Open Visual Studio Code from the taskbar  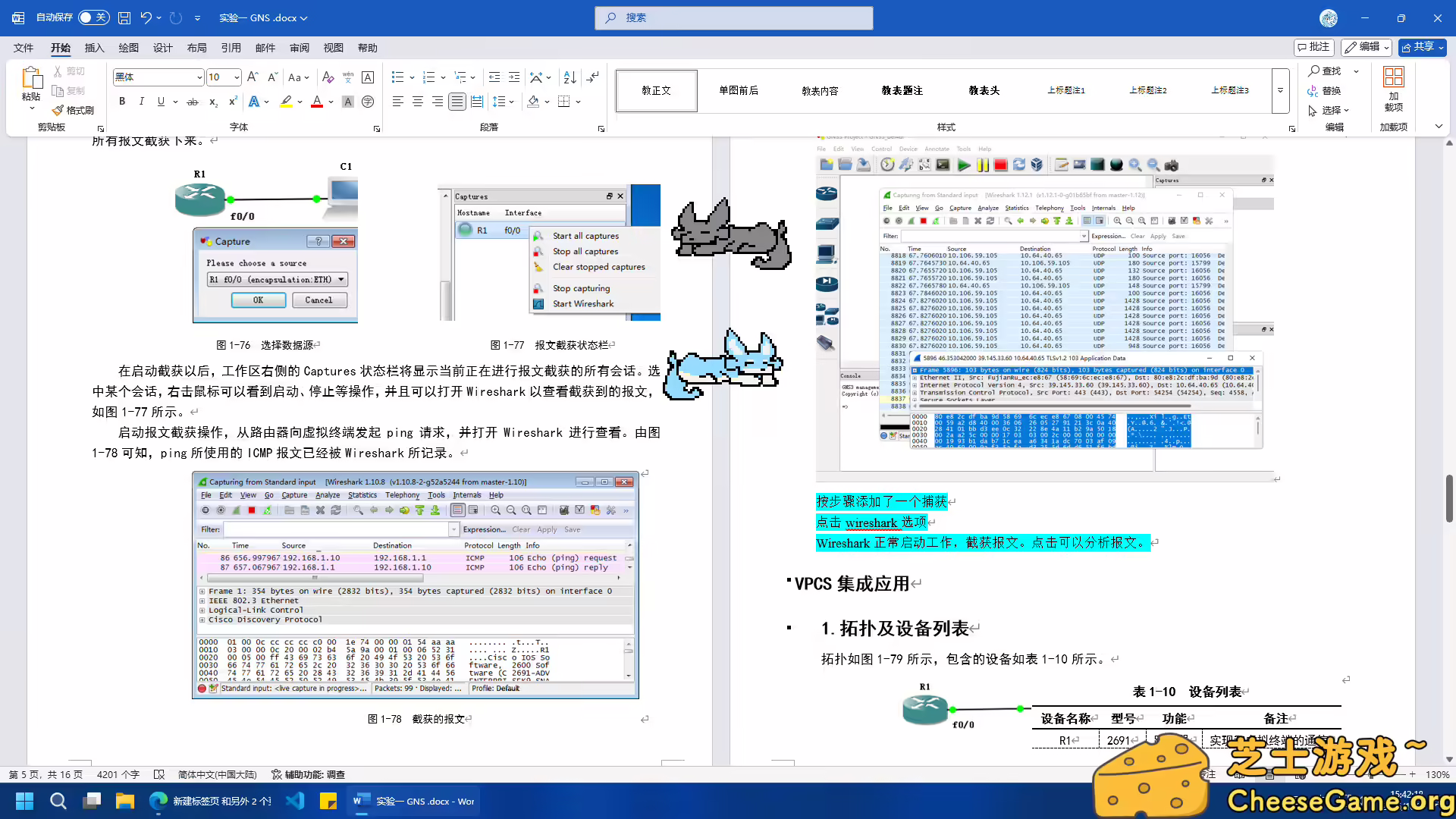[295, 801]
